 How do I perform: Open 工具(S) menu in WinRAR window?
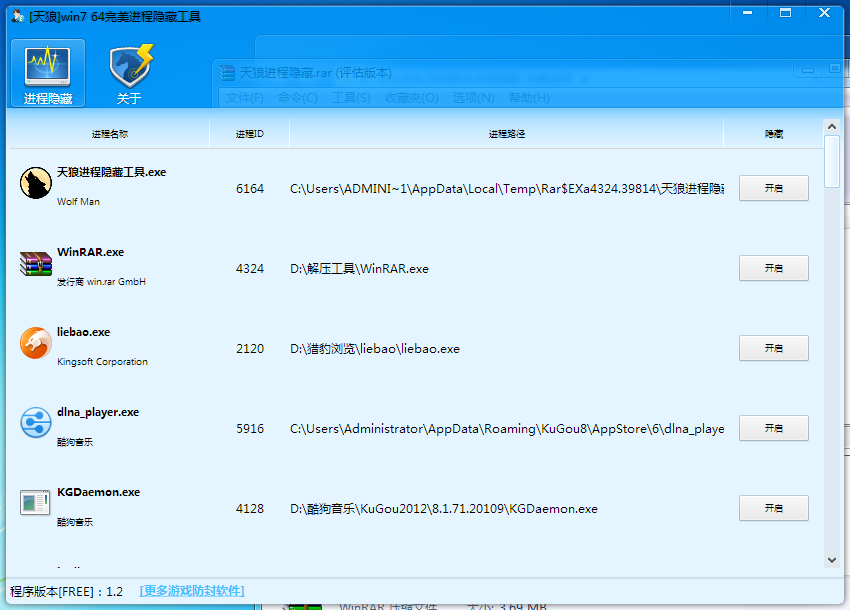(351, 98)
